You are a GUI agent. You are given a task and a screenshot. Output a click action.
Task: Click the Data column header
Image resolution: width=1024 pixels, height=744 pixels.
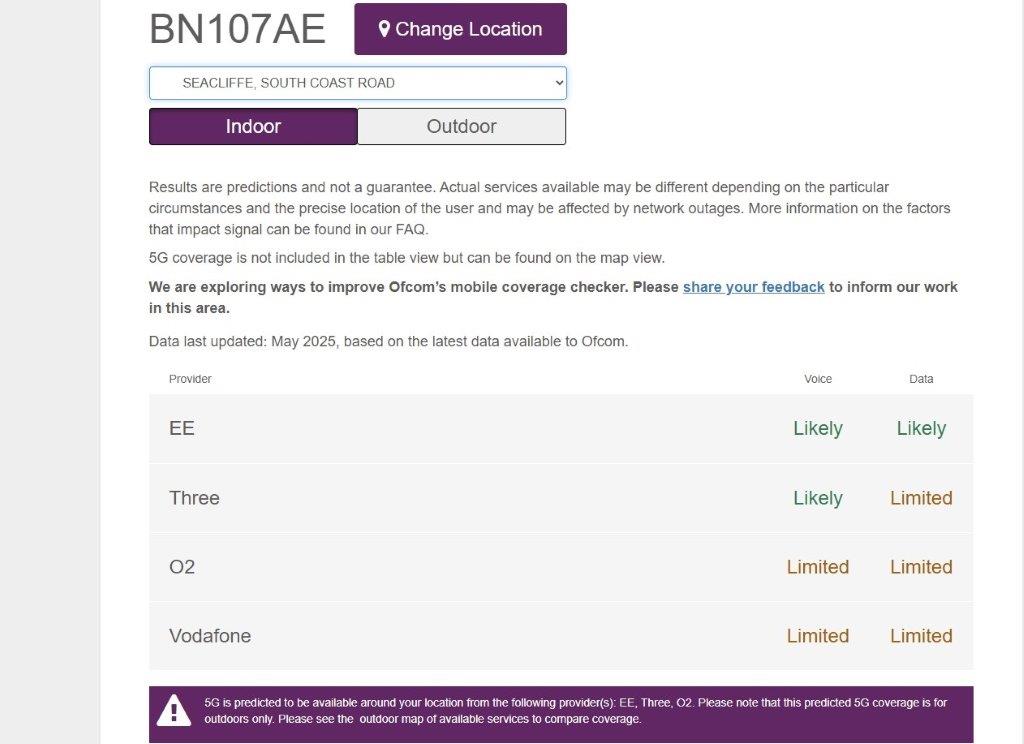coord(921,379)
